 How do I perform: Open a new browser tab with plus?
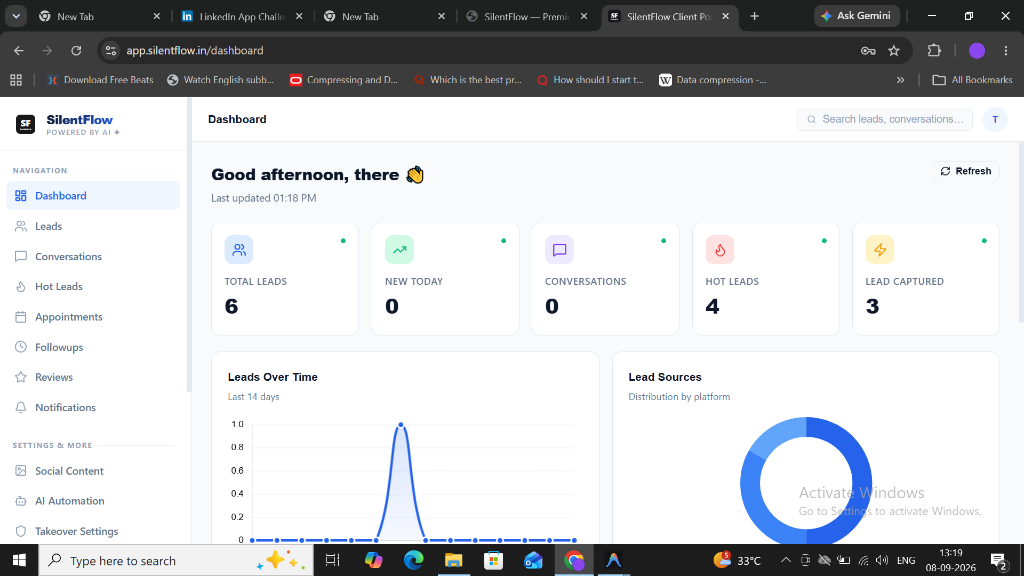coord(754,16)
